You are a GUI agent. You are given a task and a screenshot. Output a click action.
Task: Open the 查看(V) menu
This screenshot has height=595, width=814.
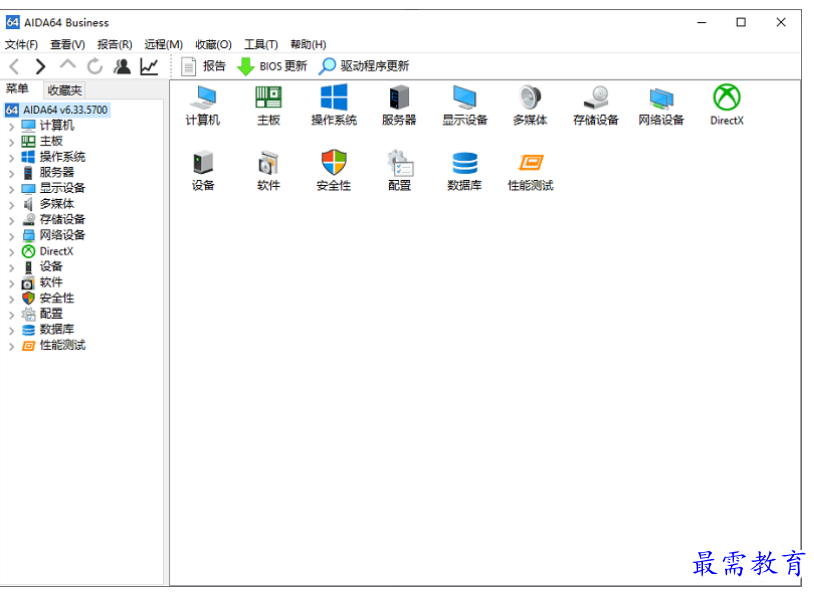[x=67, y=45]
